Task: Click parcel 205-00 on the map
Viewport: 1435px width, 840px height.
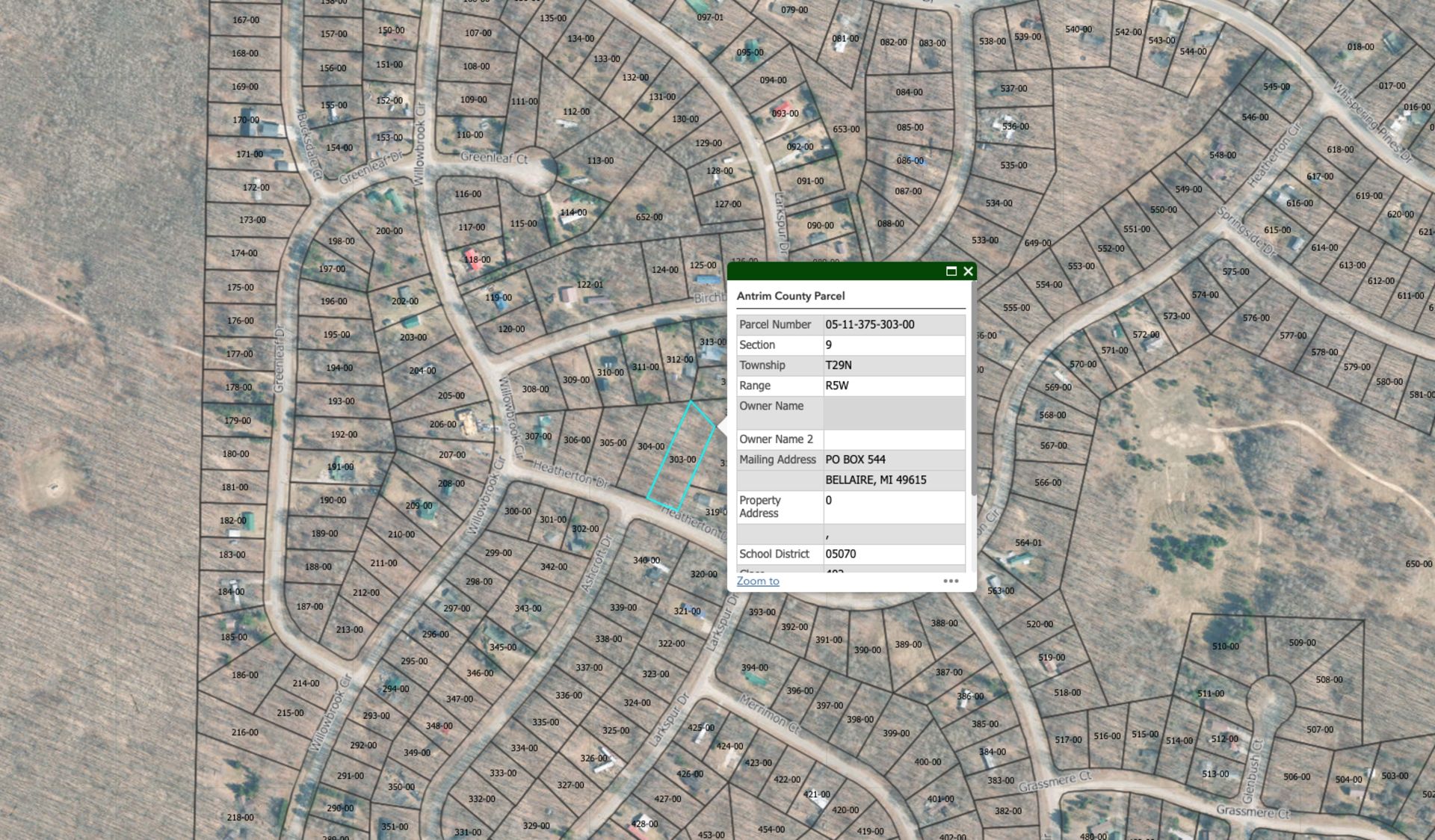Action: point(451,395)
